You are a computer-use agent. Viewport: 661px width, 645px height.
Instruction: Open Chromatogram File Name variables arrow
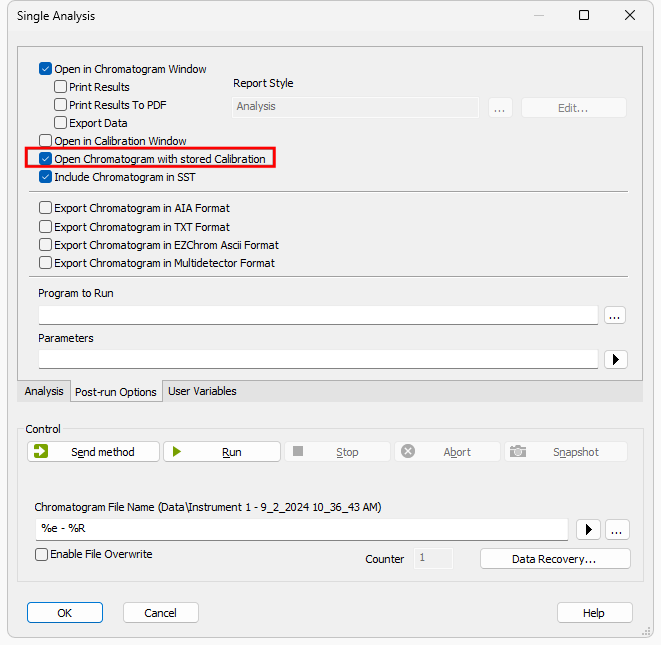point(588,529)
